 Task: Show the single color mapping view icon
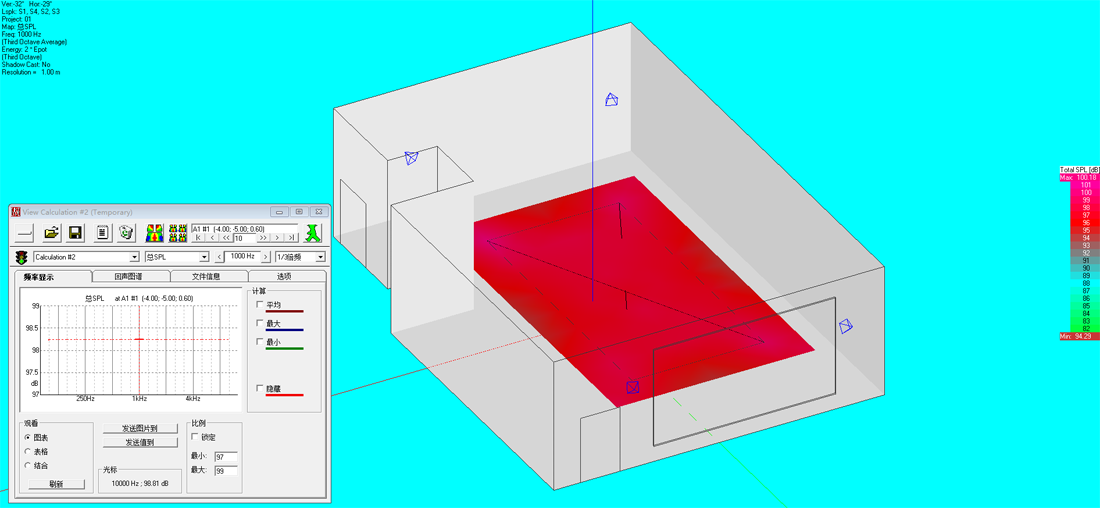(155, 233)
